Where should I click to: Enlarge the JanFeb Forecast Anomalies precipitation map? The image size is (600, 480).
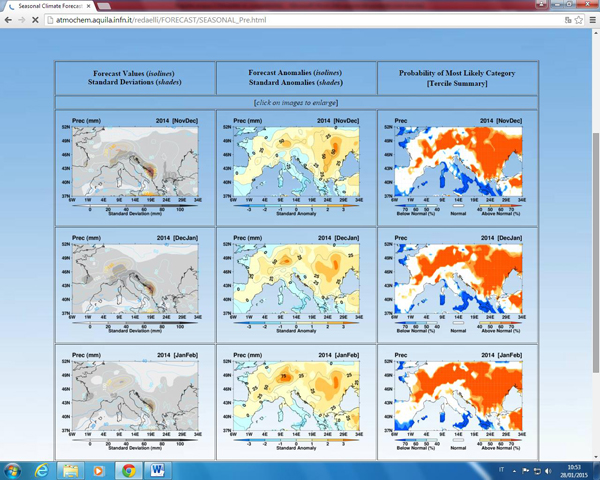point(296,400)
